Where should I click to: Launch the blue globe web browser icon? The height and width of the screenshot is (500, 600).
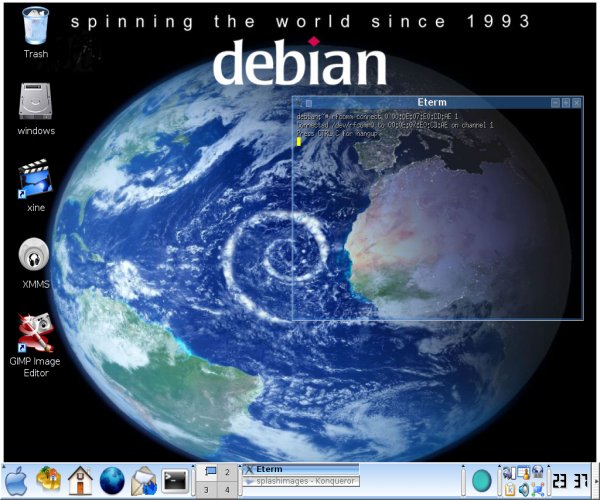(112, 481)
